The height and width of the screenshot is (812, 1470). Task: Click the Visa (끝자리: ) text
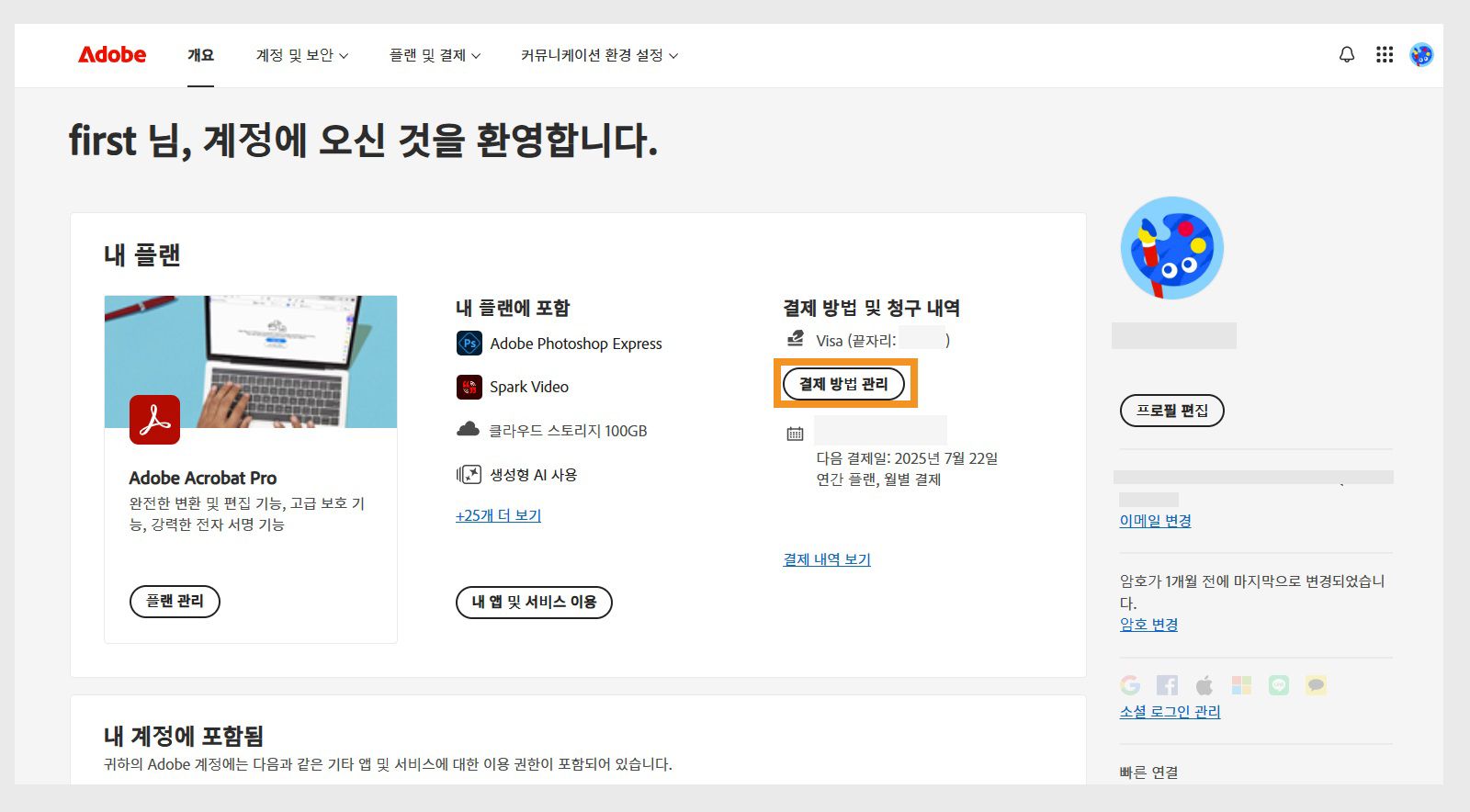tap(883, 341)
